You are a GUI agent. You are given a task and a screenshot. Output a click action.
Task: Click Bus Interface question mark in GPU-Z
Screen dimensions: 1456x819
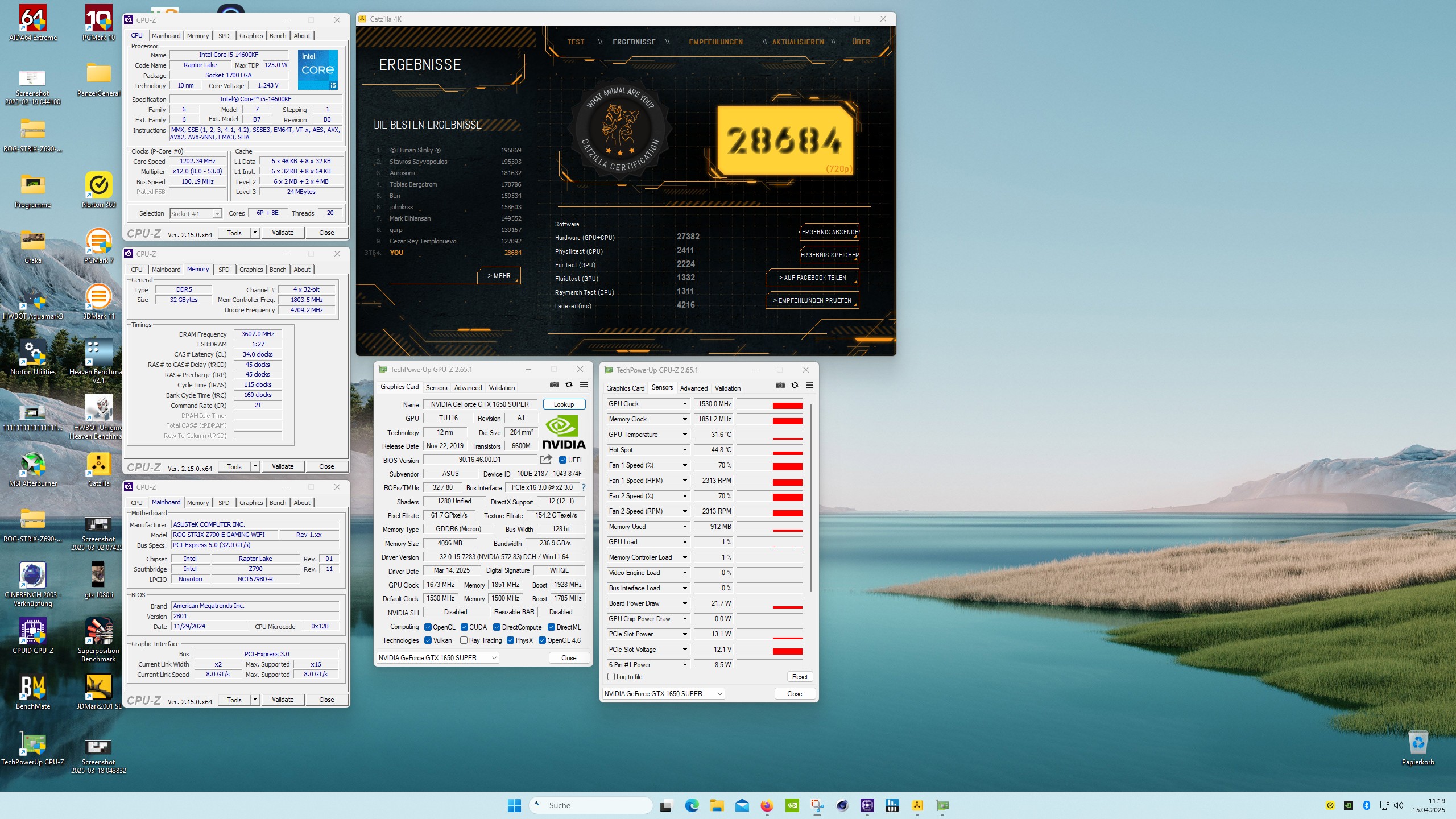coord(583,487)
